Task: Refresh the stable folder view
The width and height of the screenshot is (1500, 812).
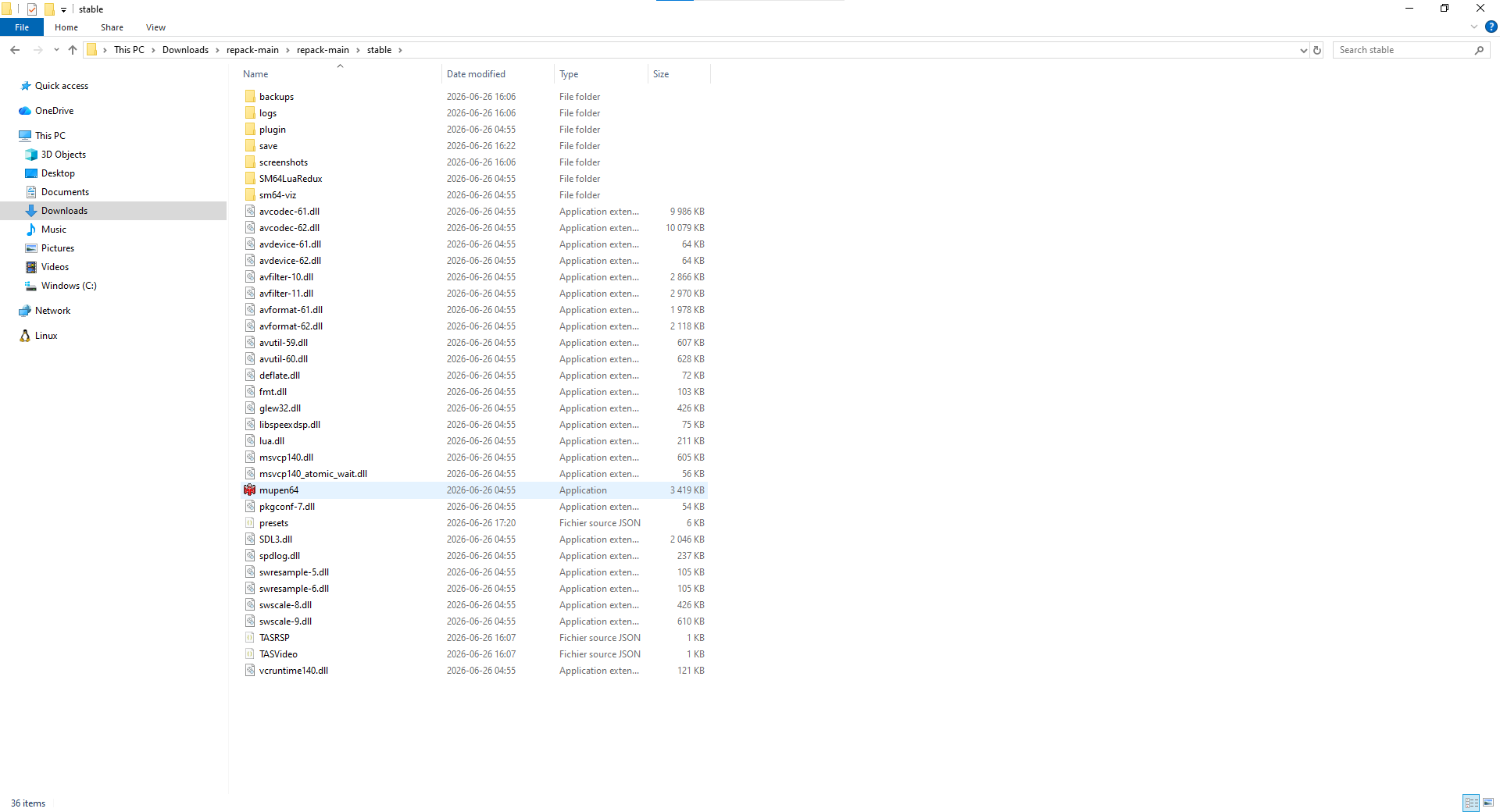Action: pos(1317,50)
